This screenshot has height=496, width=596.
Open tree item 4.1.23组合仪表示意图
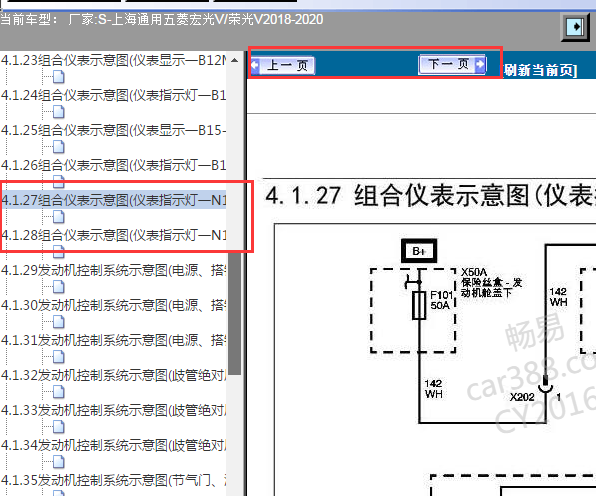[113, 60]
